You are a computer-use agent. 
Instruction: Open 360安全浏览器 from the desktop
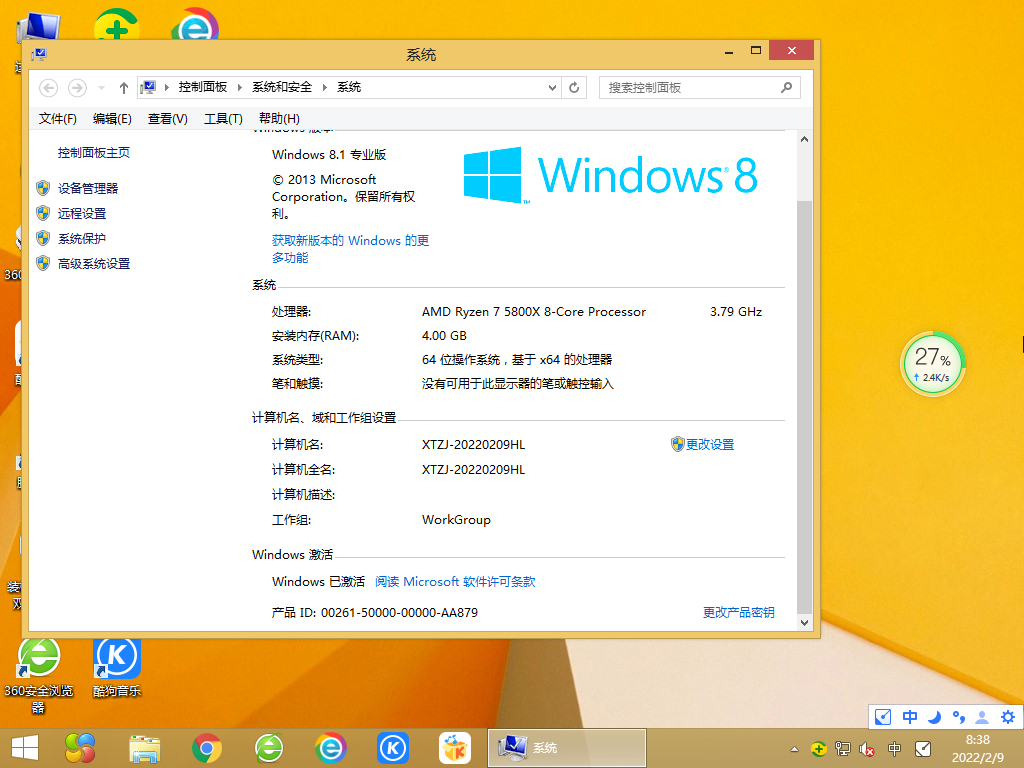pos(39,658)
